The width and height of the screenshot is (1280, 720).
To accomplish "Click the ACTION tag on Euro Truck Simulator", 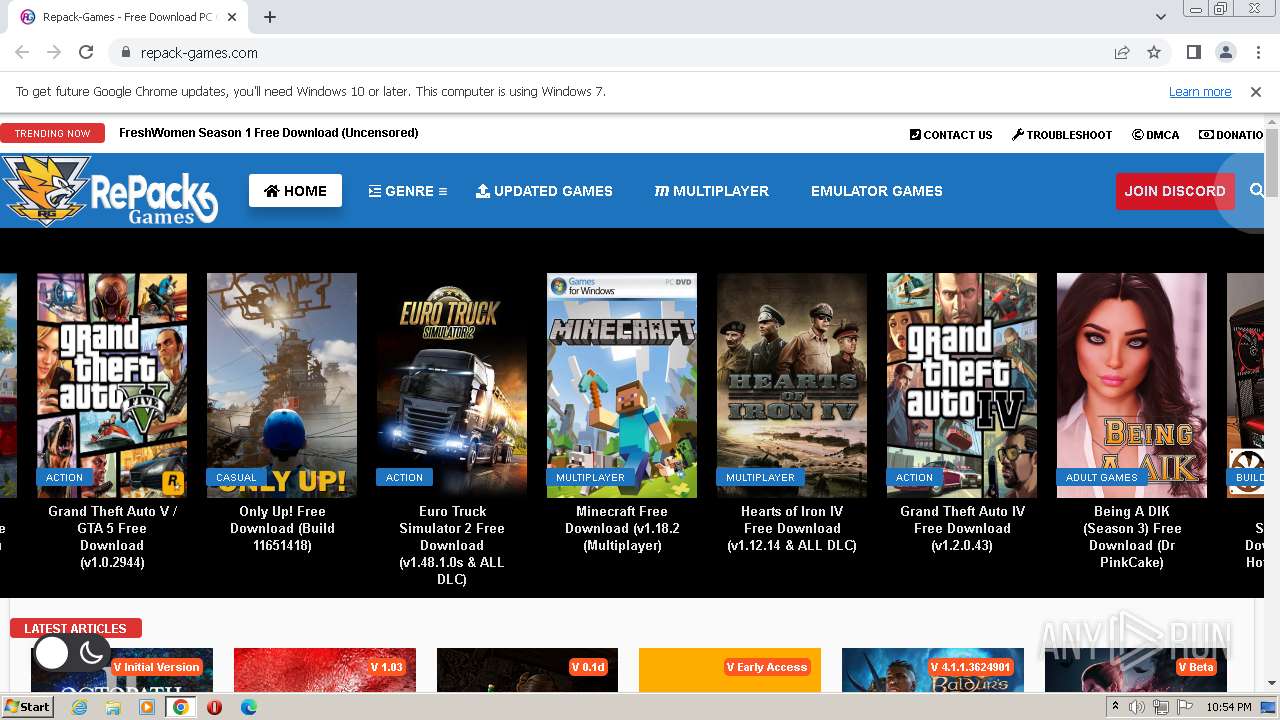I will [x=404, y=478].
